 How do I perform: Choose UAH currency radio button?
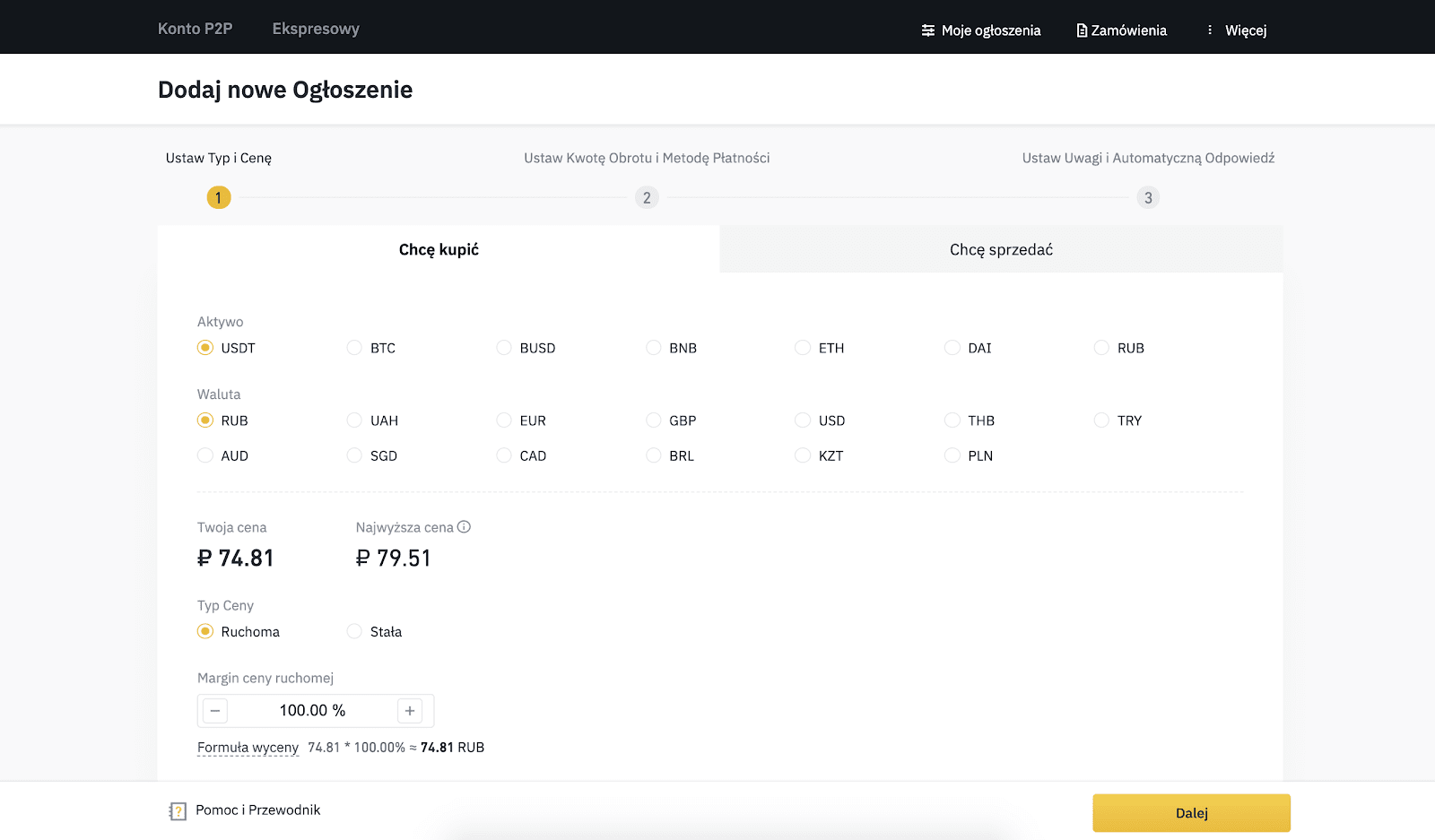point(354,420)
